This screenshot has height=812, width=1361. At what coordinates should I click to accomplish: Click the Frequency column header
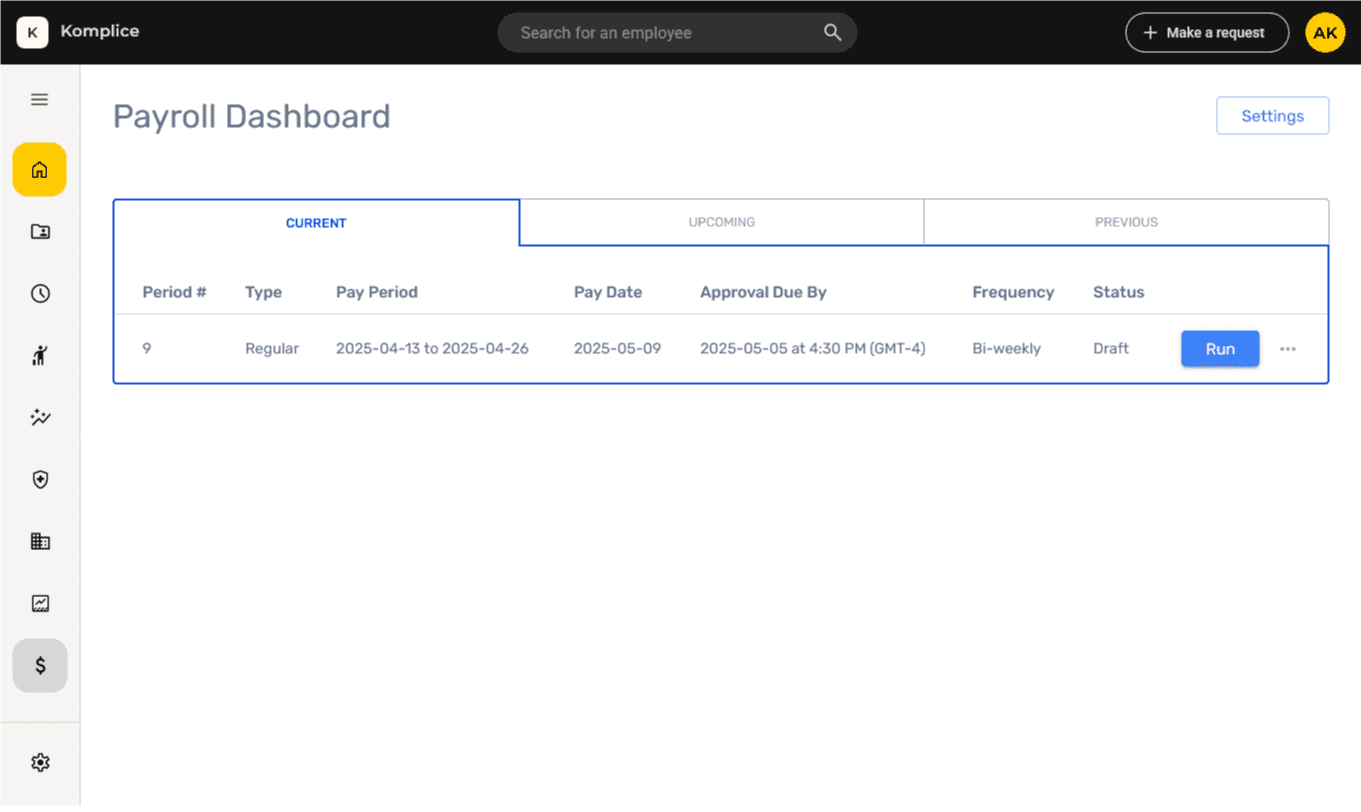click(1013, 292)
